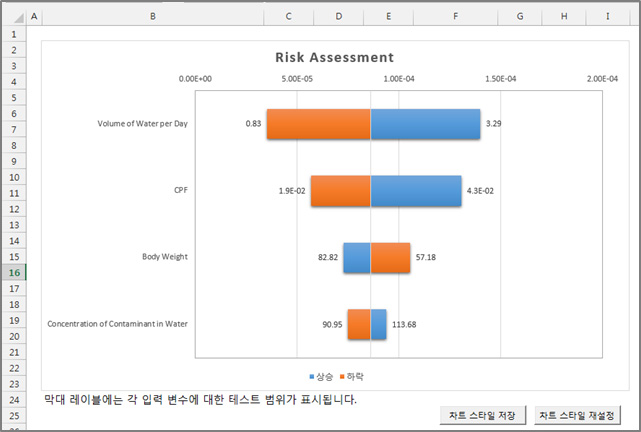Click data label 3.29
This screenshot has width=641, height=432.
493,123
